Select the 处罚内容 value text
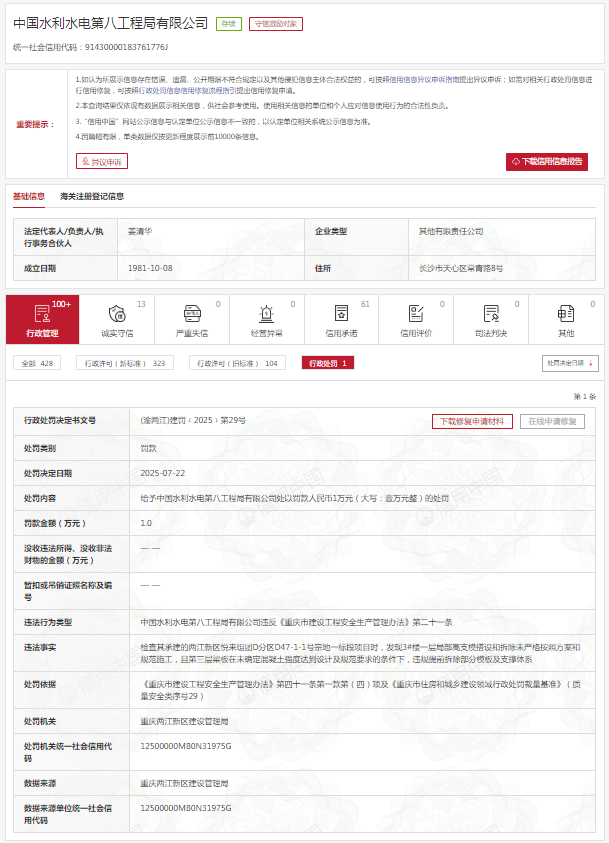Image resolution: width=609 pixels, height=843 pixels. pyautogui.click(x=295, y=498)
